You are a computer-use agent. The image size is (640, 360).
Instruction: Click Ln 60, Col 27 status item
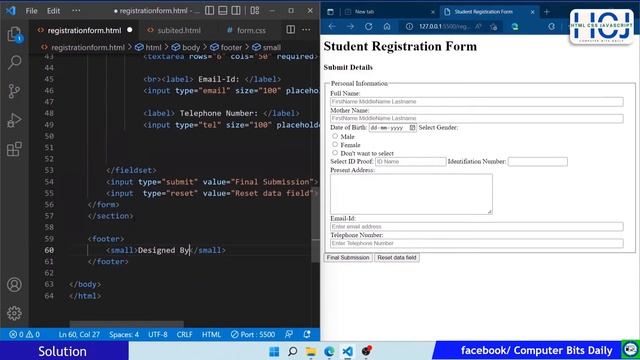click(x=79, y=334)
